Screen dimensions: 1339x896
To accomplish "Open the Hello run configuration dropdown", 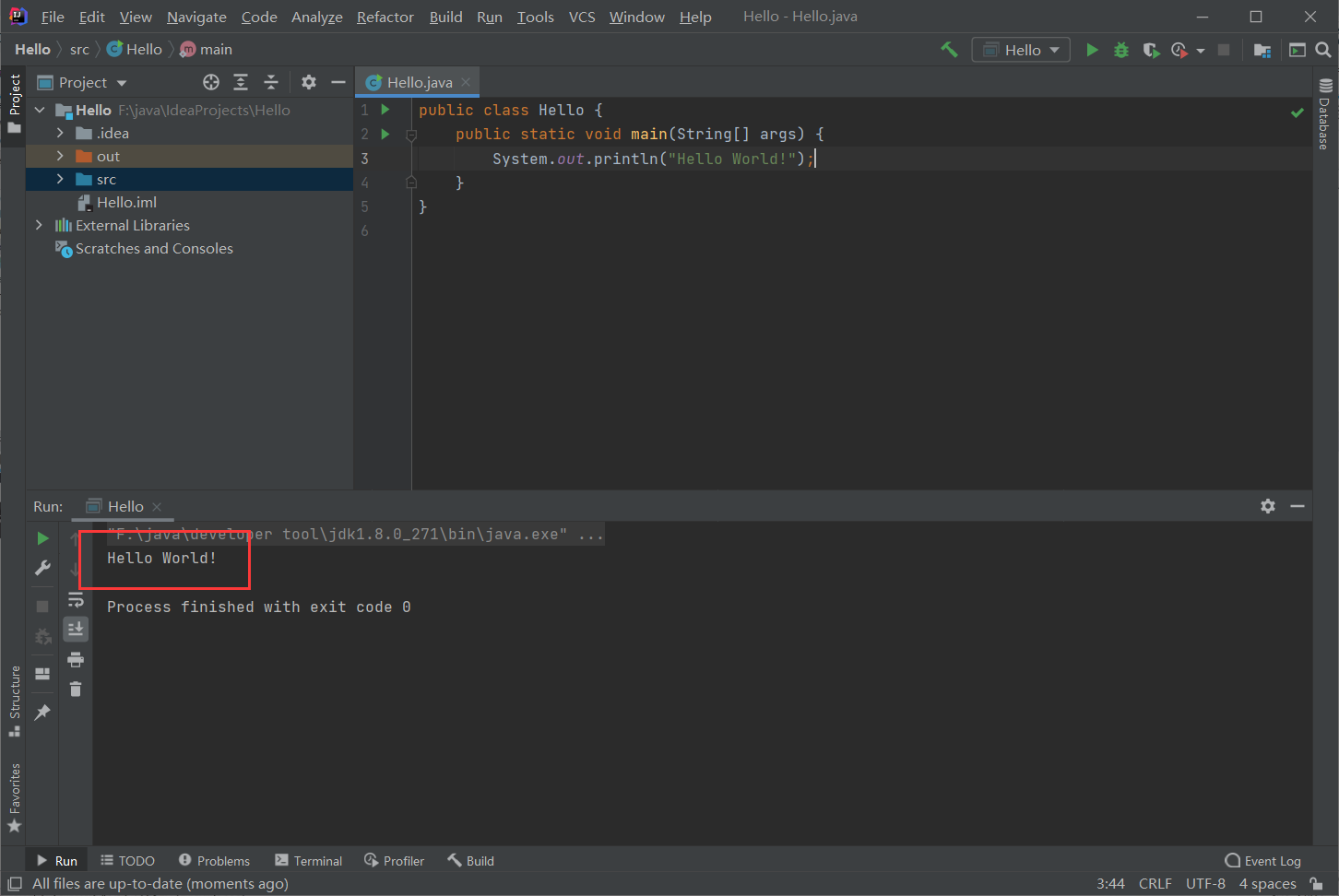I will pos(1021,50).
